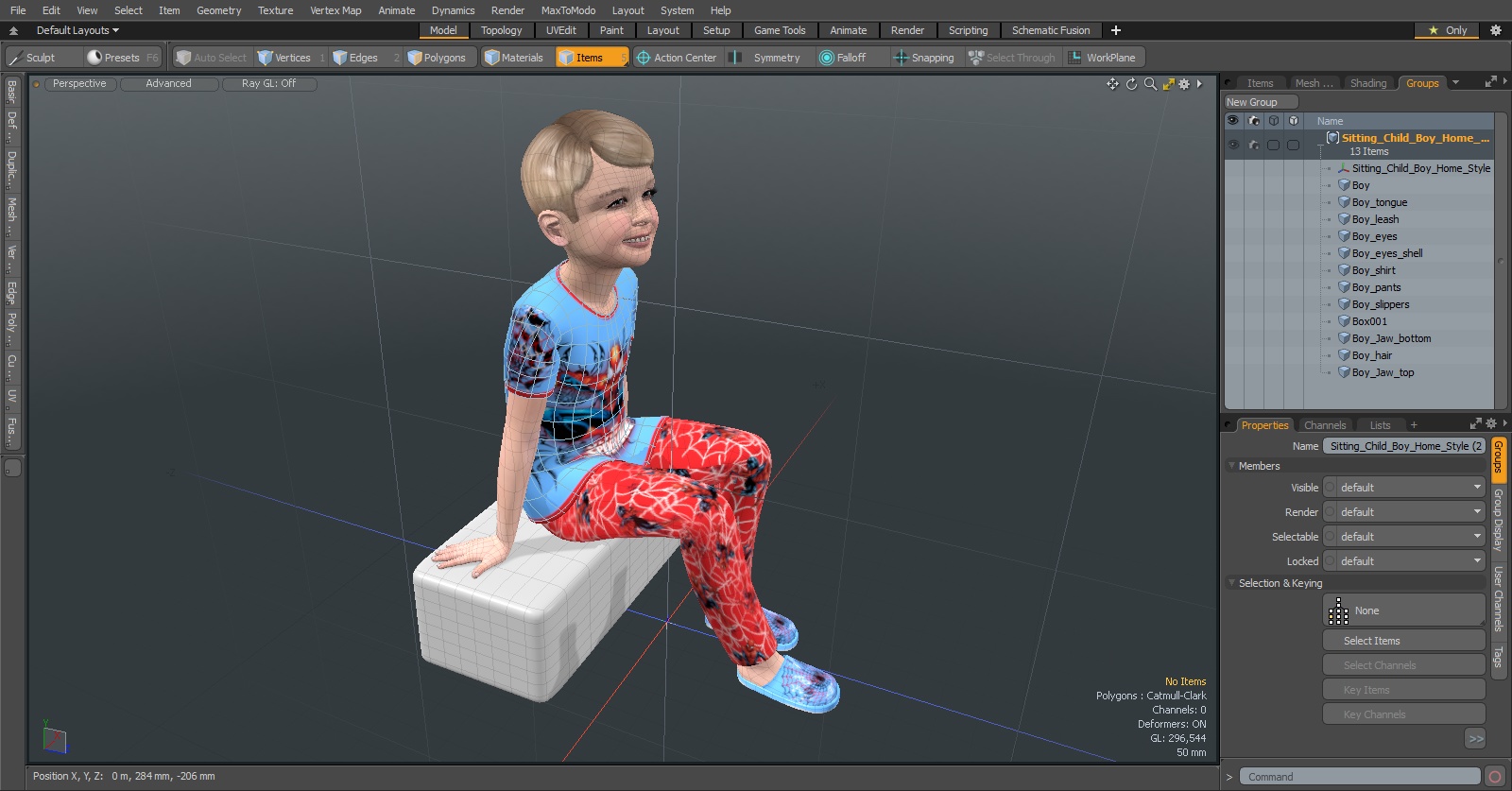Viewport: 1512px width, 791px height.
Task: Click the Sitting_Child_Boy_Home_Style locator icon
Action: [1344, 168]
